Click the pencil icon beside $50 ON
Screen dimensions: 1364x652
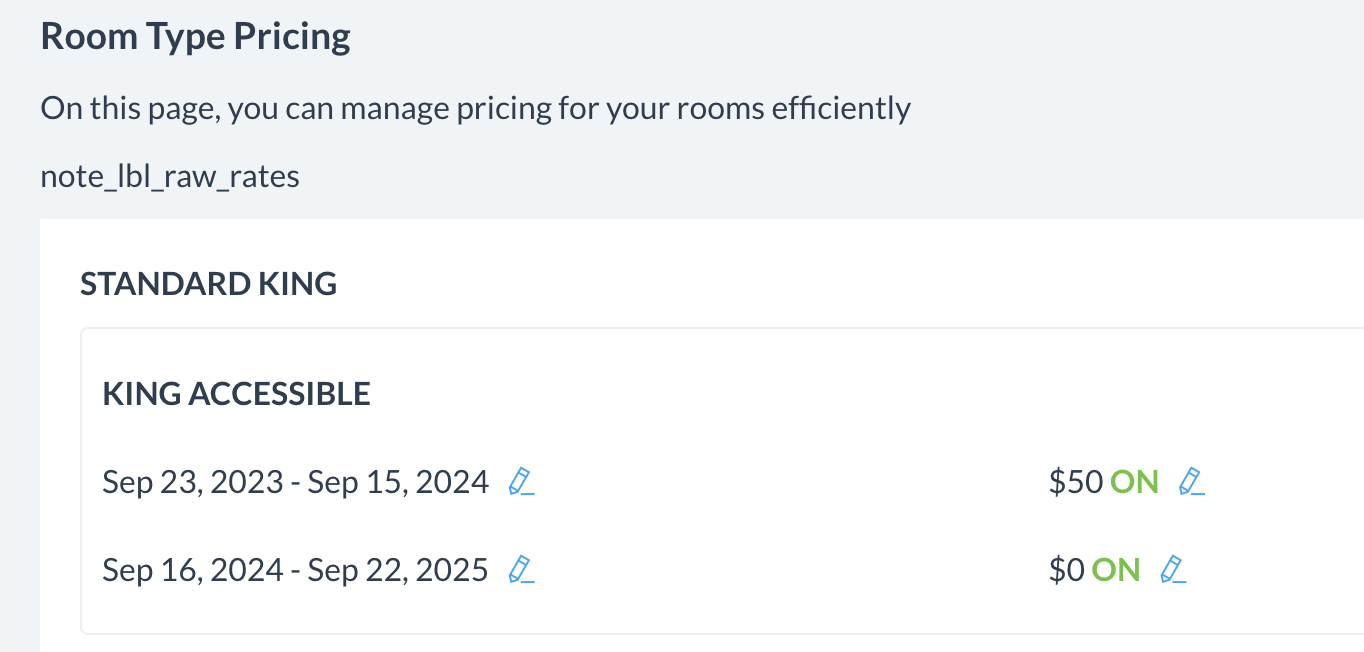[x=1191, y=482]
